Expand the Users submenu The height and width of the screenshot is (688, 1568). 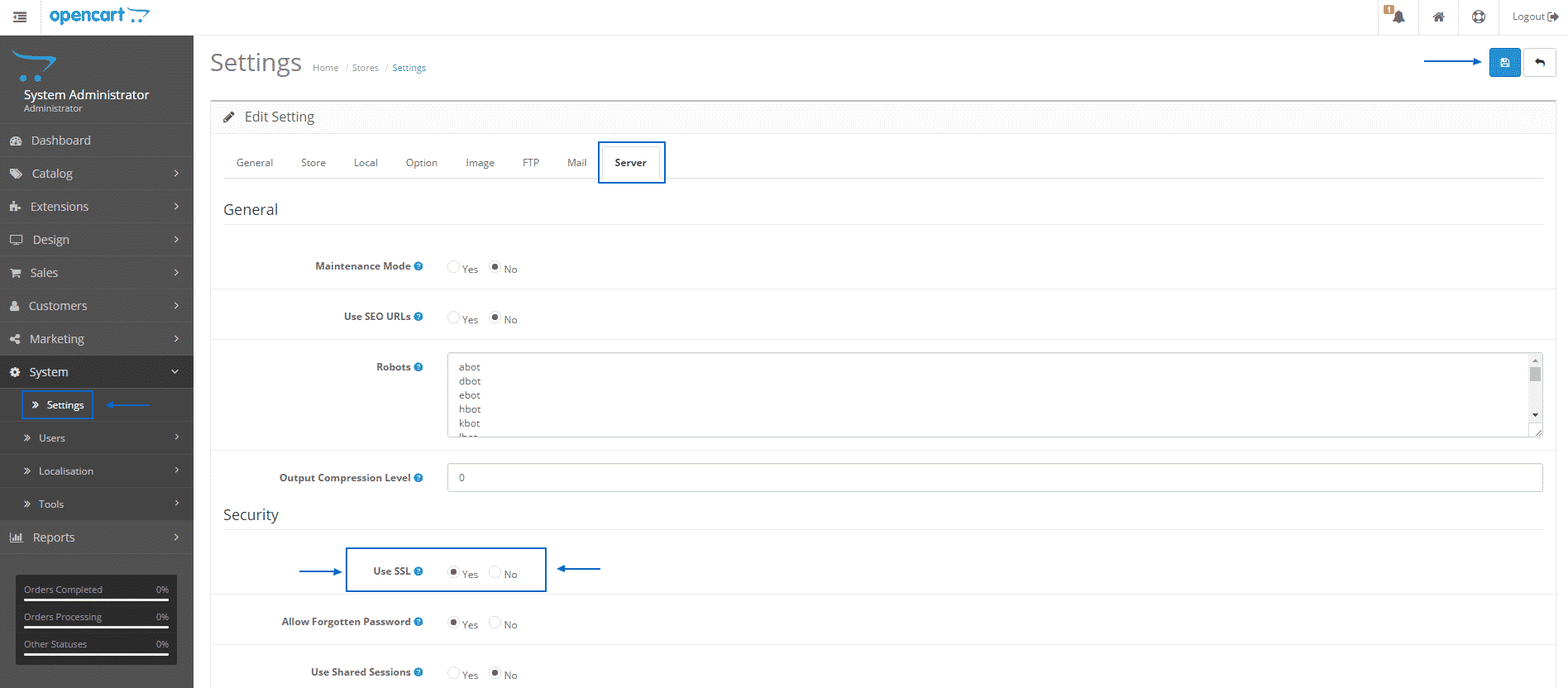click(97, 437)
